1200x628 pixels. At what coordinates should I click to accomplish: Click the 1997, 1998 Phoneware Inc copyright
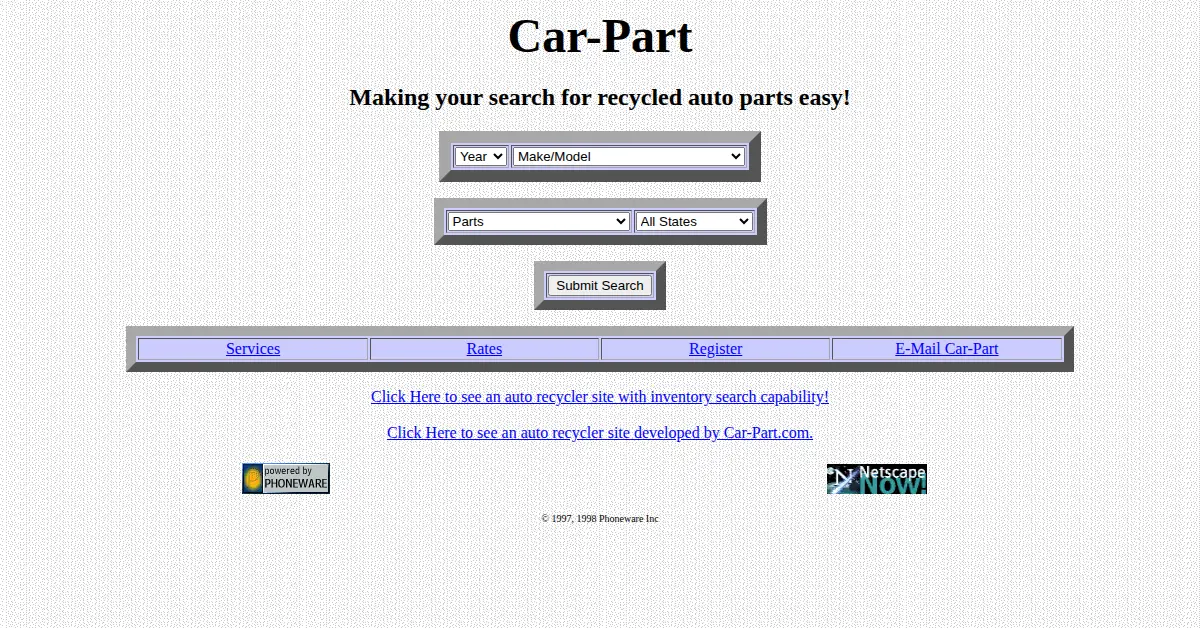coord(600,519)
